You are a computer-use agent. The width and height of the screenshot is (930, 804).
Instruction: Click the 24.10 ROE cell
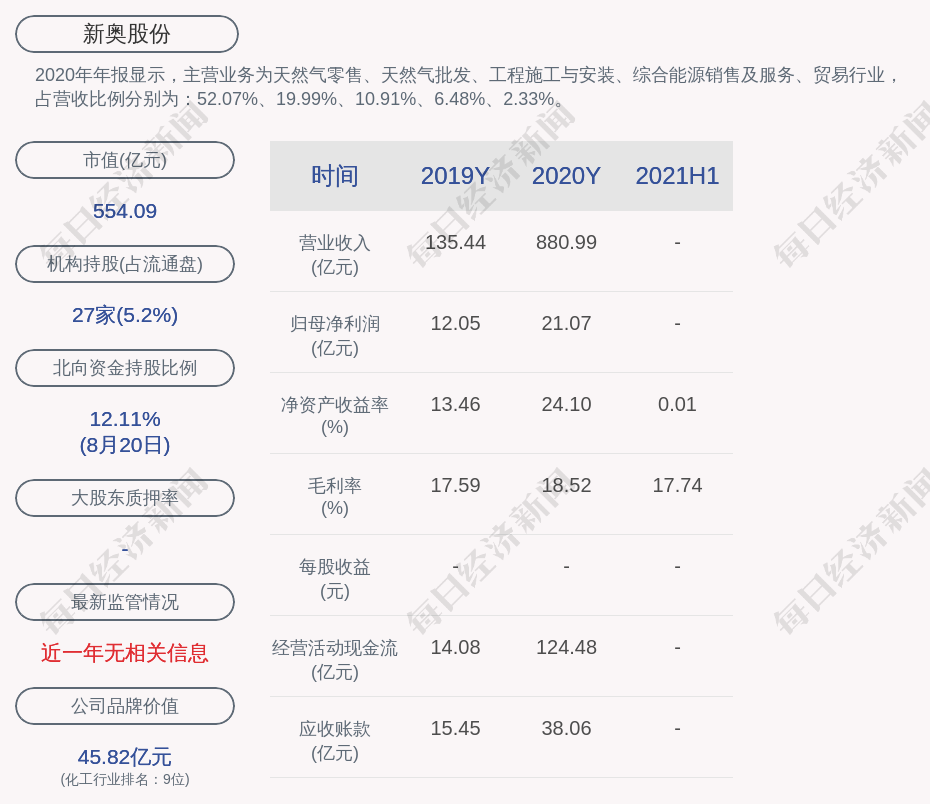566,404
